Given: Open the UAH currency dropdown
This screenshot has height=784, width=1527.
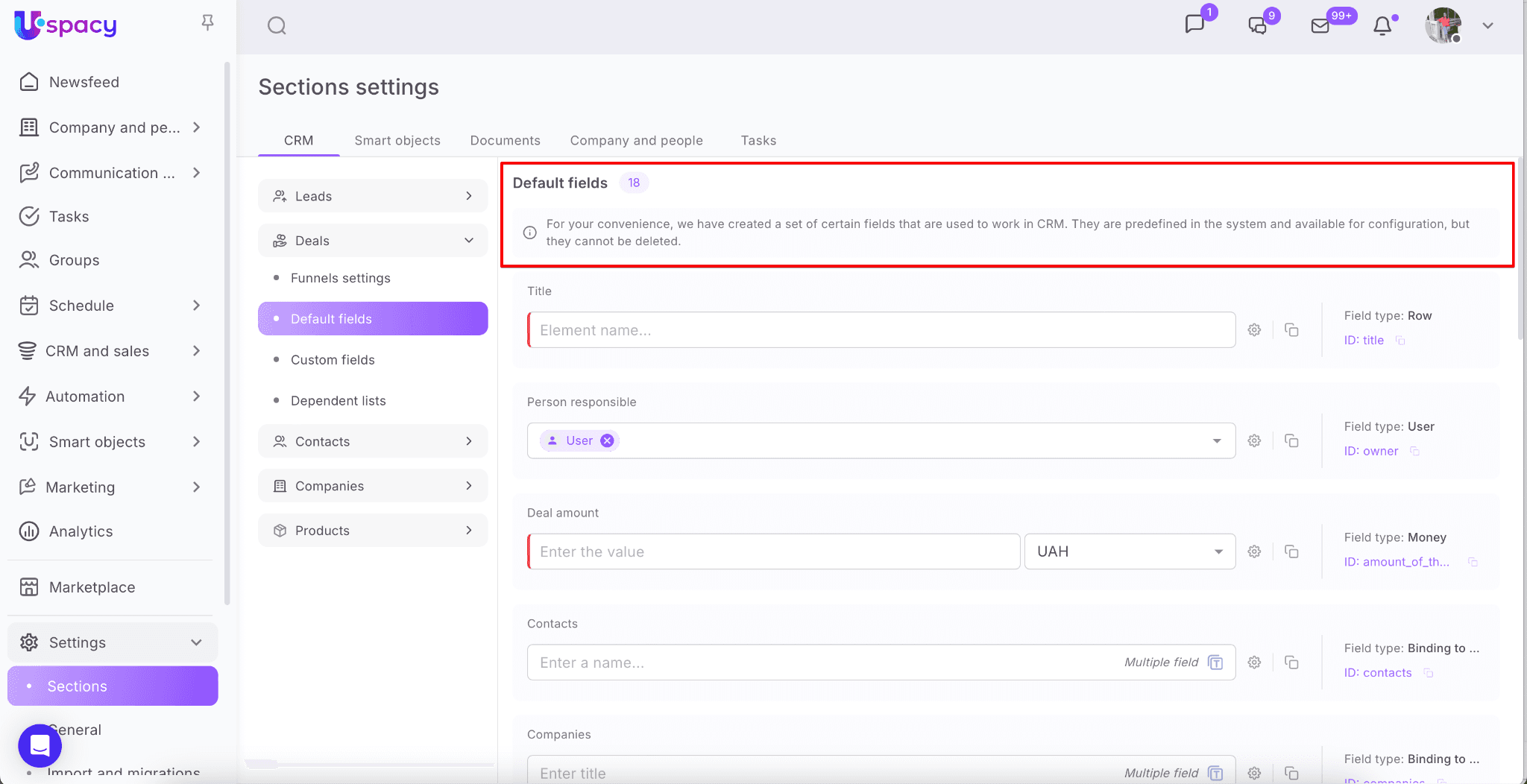Looking at the screenshot, I should pyautogui.click(x=1129, y=551).
